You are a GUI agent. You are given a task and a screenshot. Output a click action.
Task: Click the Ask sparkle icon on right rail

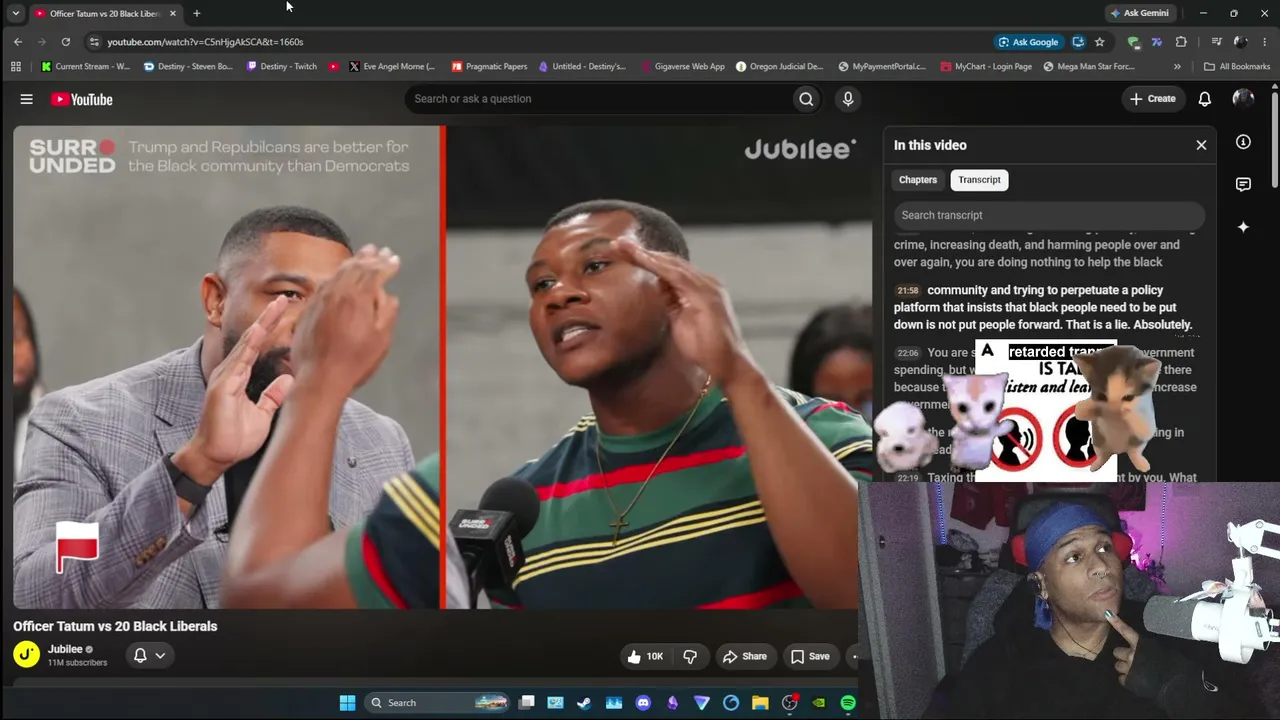click(1243, 227)
